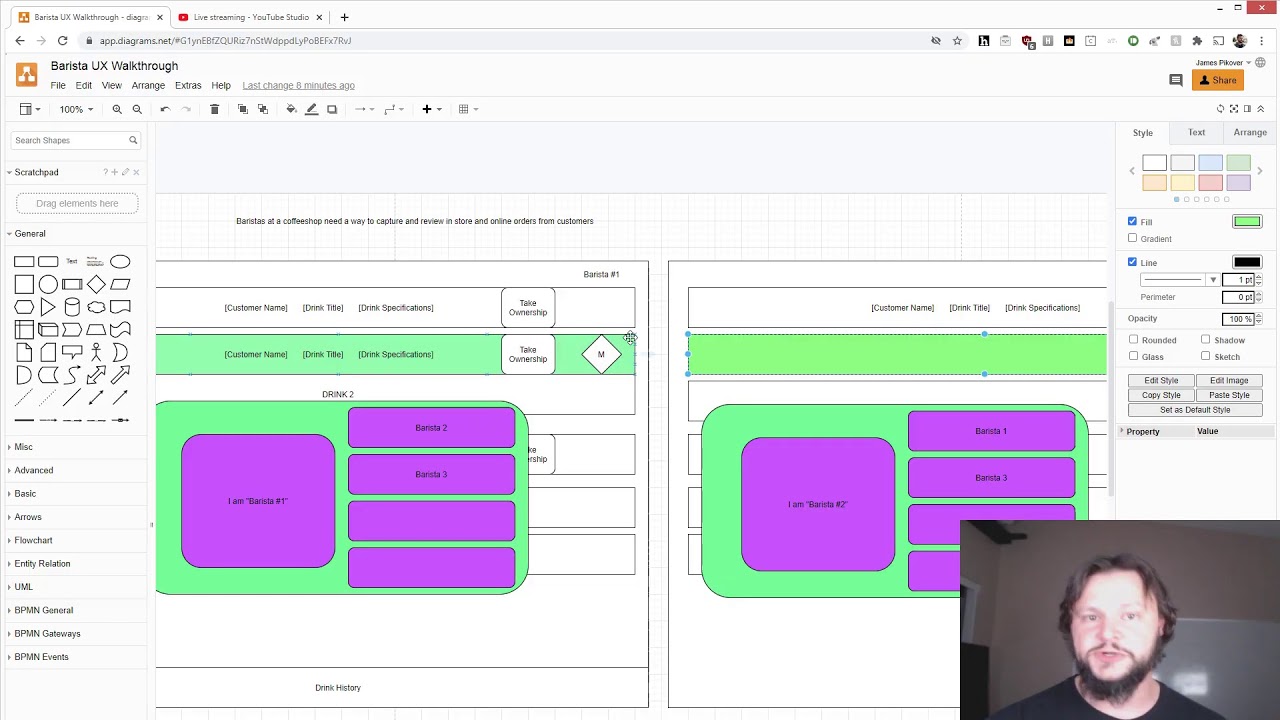The width and height of the screenshot is (1280, 720).
Task: Select the callout speech bubble shape
Action: [72, 352]
